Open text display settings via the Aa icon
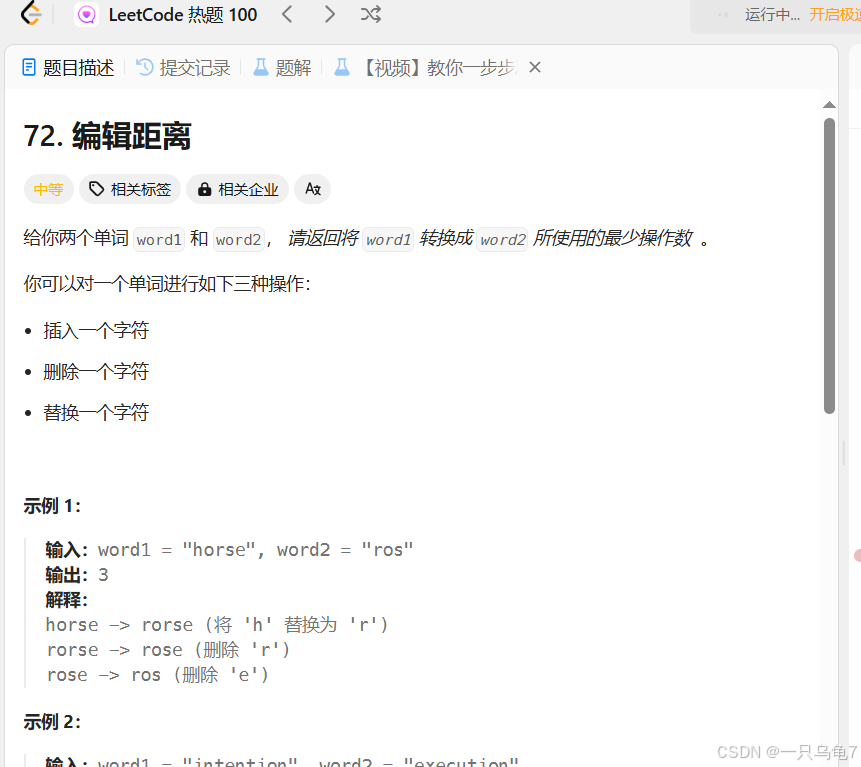 click(312, 189)
